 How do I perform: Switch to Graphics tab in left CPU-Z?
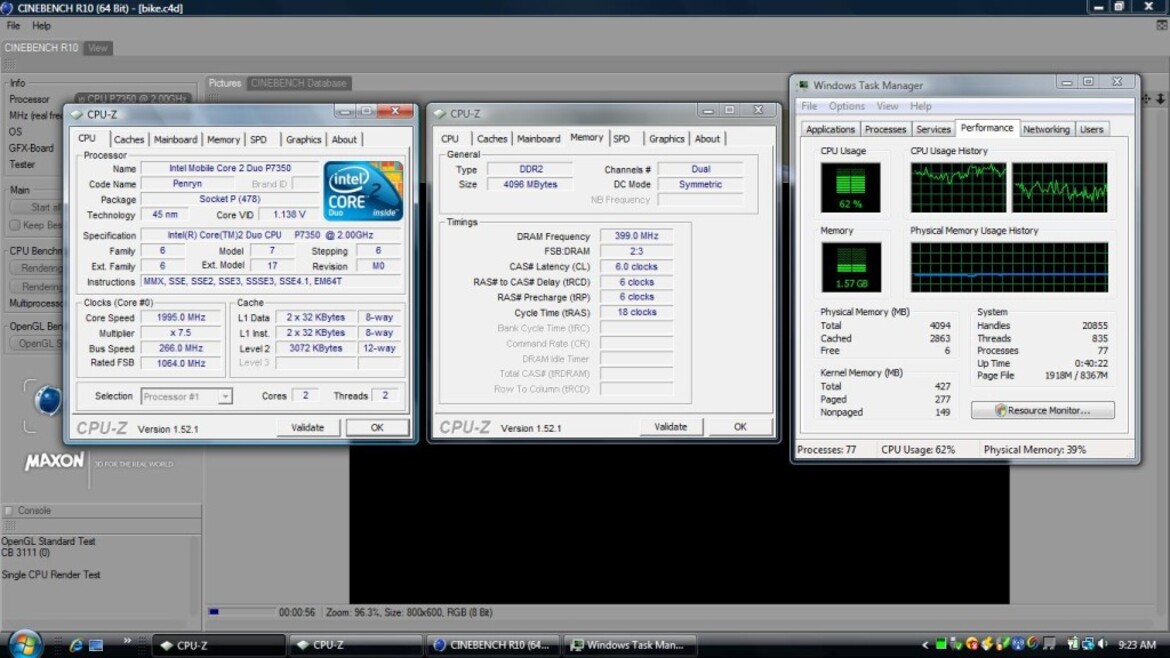(x=303, y=140)
